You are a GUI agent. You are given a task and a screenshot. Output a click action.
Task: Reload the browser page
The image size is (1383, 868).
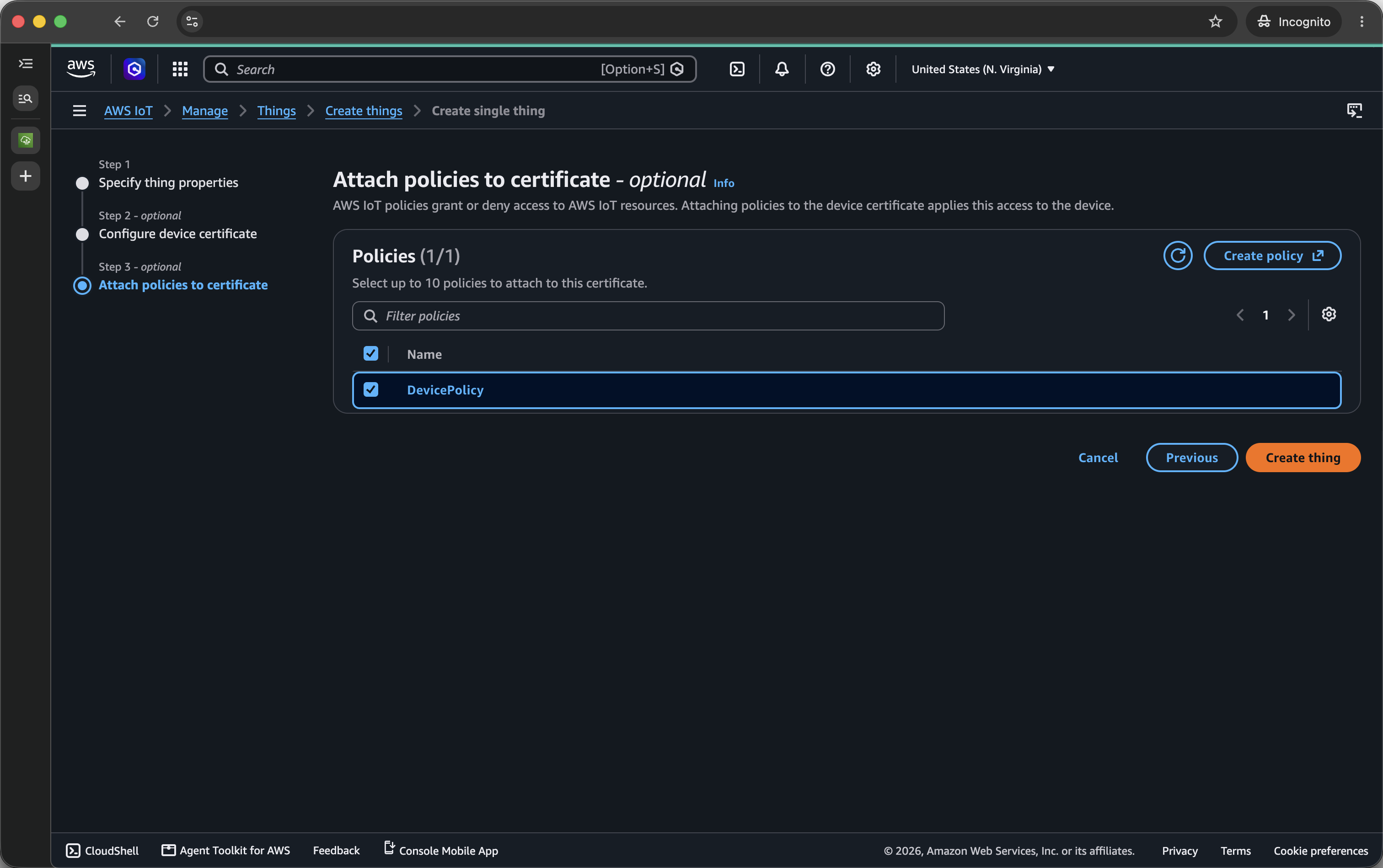[153, 21]
